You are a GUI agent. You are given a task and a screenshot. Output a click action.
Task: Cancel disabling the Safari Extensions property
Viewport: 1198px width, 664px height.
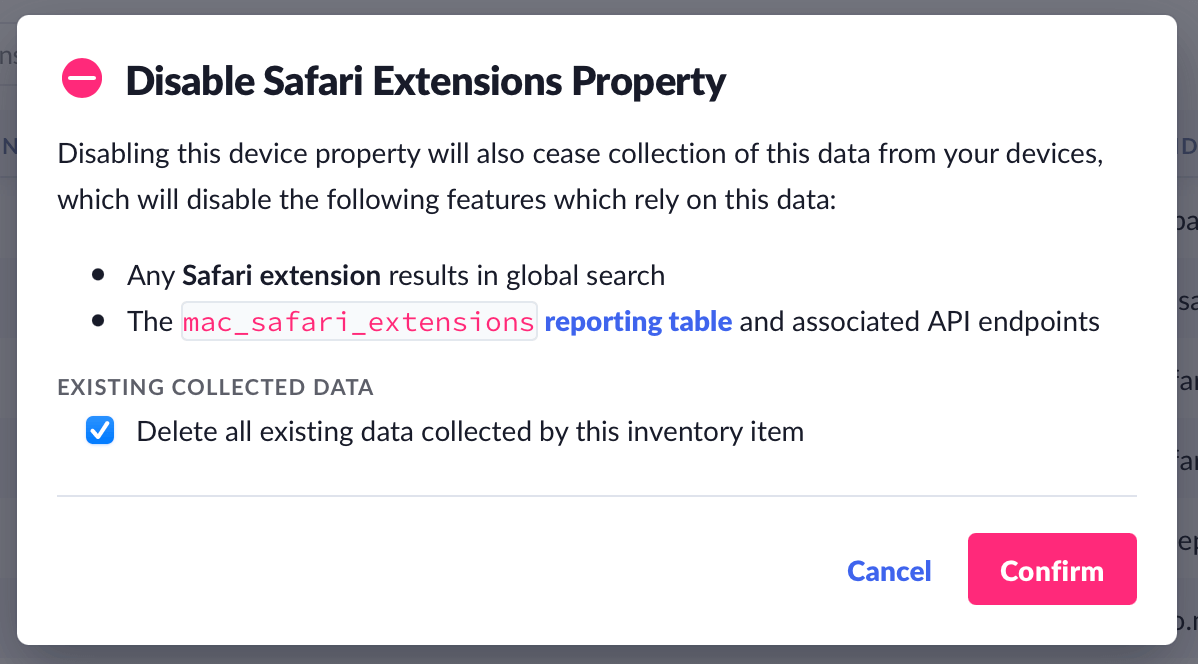pos(889,571)
